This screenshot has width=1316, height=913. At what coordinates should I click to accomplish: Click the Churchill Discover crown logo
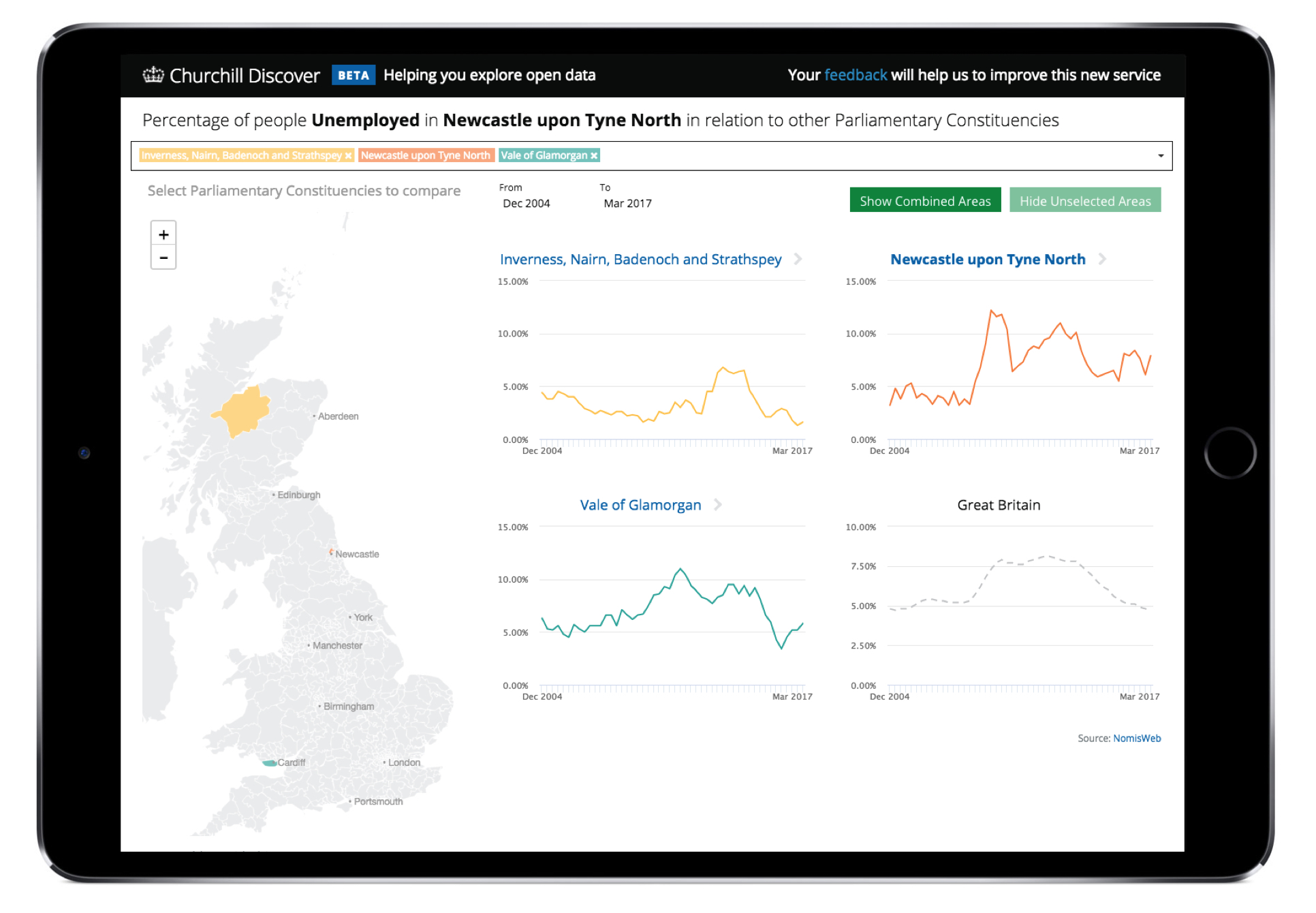pyautogui.click(x=153, y=75)
